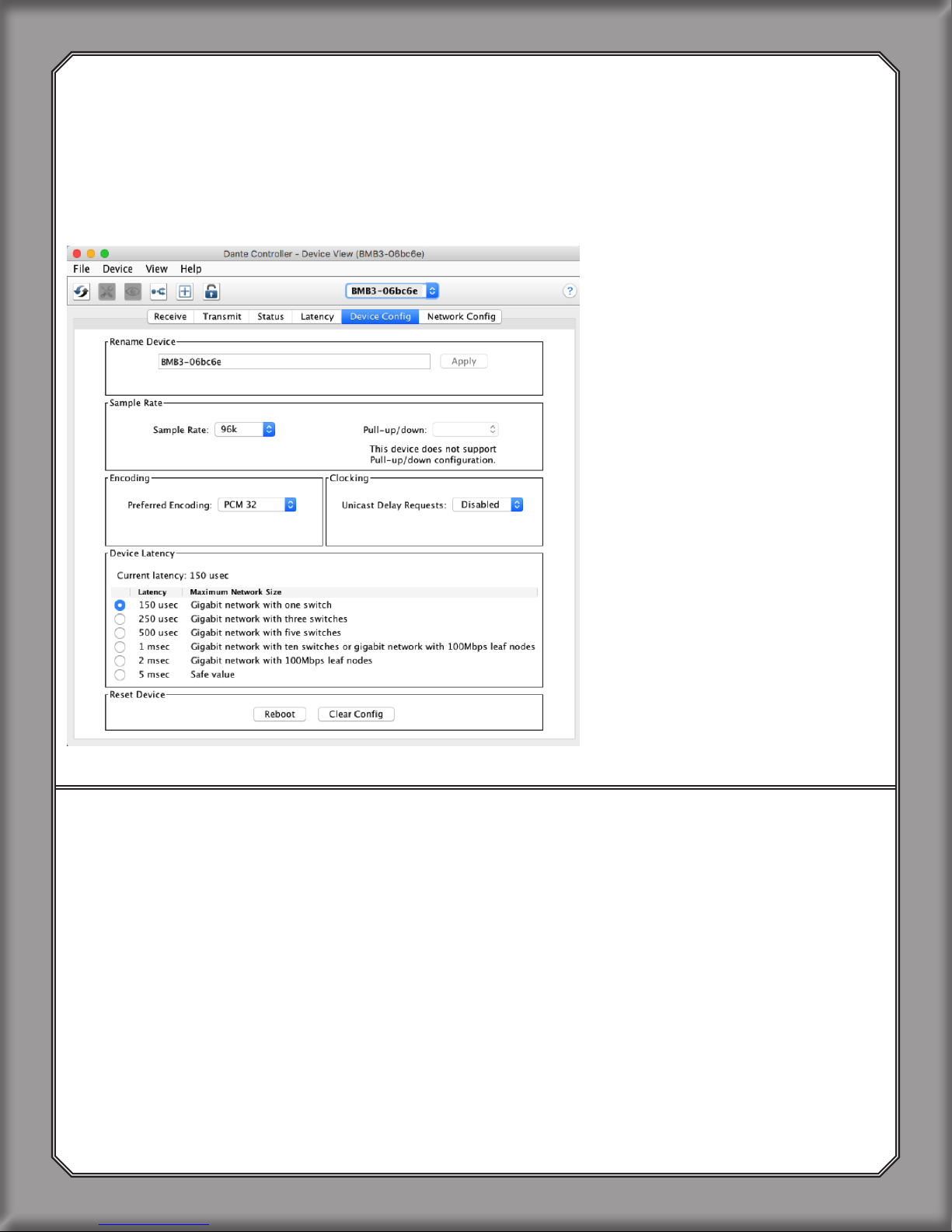Click the greyed-out wrench tools icon
The height and width of the screenshot is (1232, 952).
pyautogui.click(x=107, y=291)
